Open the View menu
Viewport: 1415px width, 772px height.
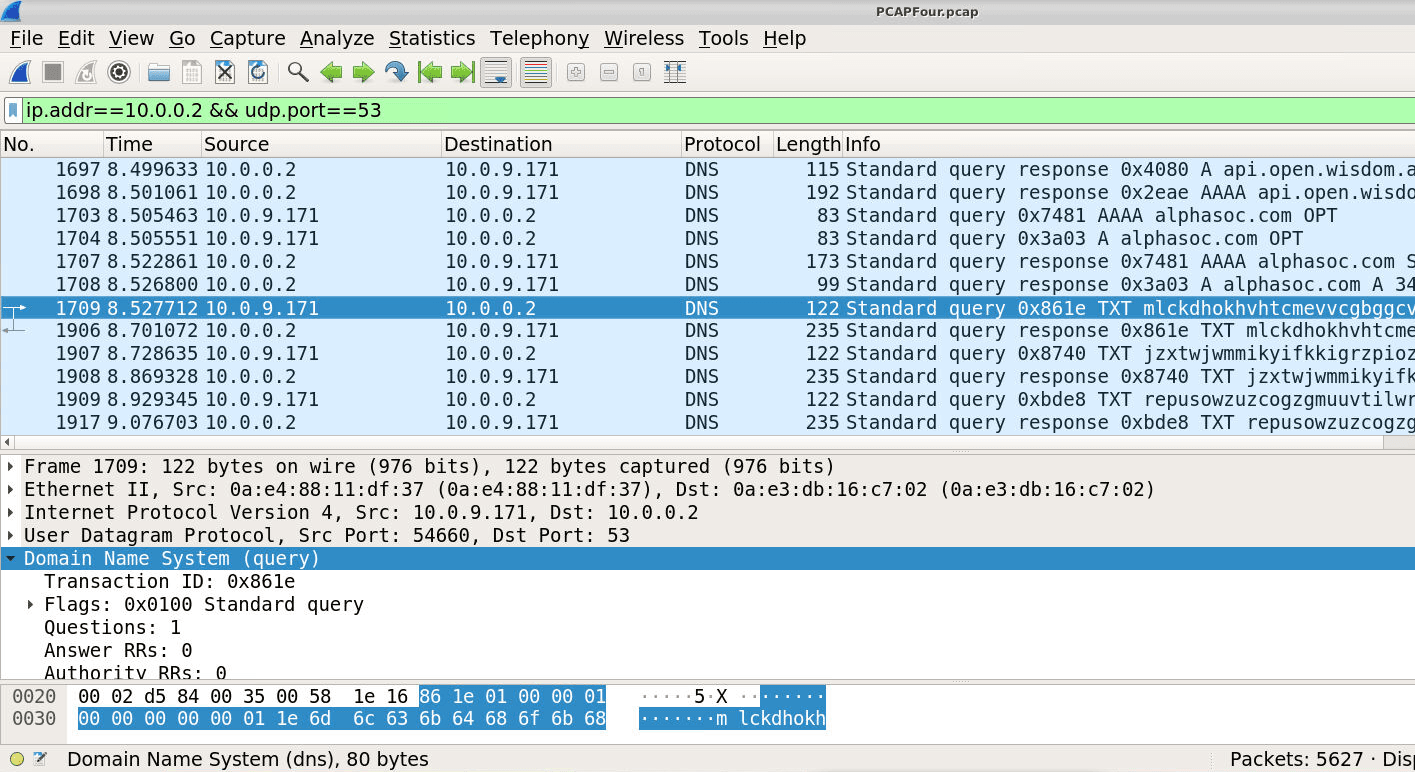click(132, 38)
